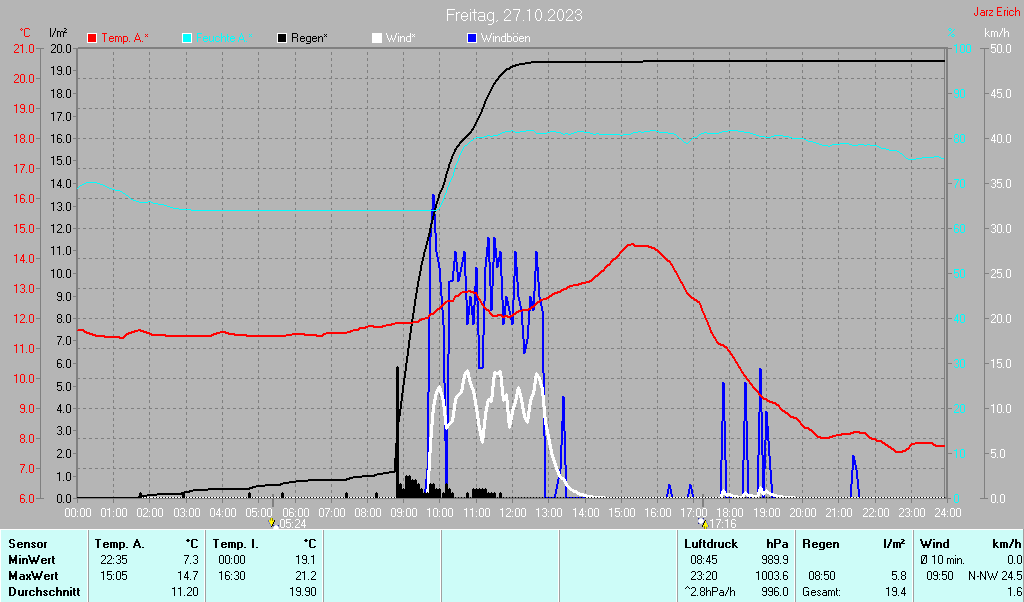Click the 'MaxWert' row label
1024x602 pixels.
point(33,577)
